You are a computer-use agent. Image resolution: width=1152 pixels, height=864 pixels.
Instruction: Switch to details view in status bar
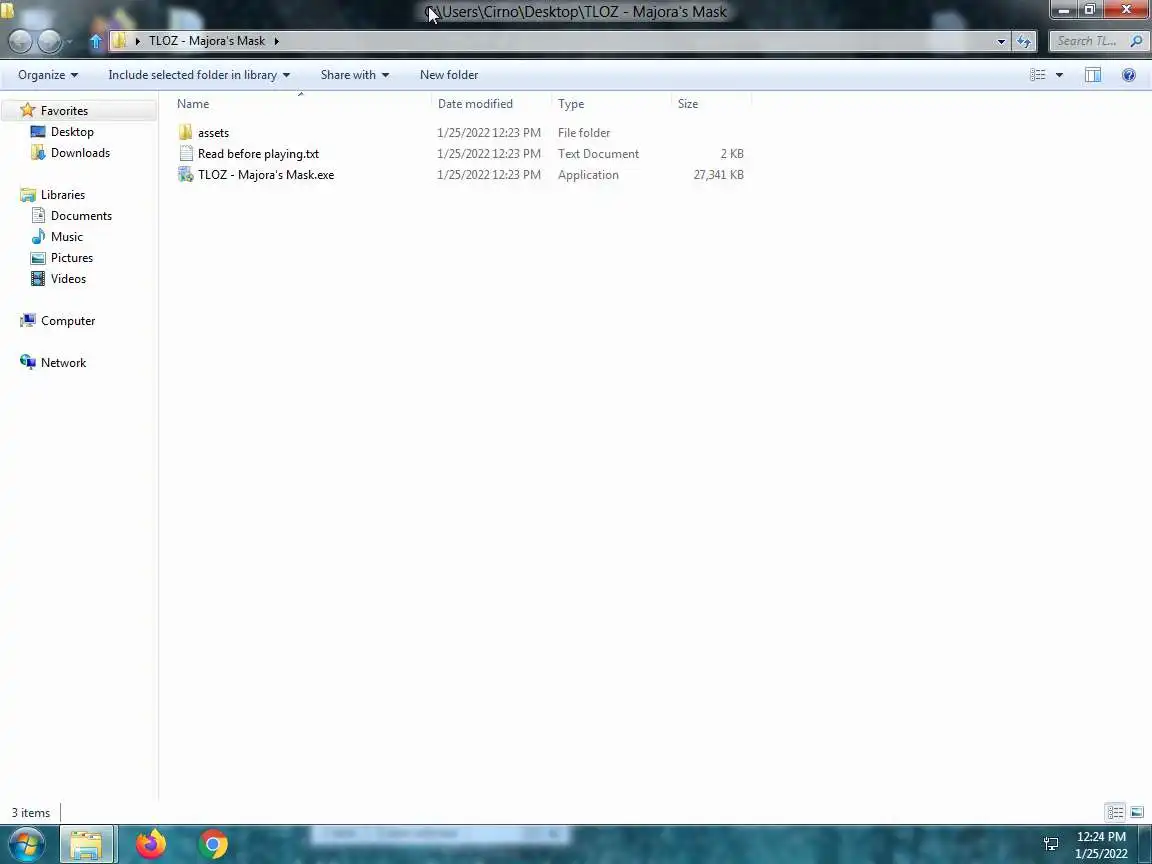1115,812
